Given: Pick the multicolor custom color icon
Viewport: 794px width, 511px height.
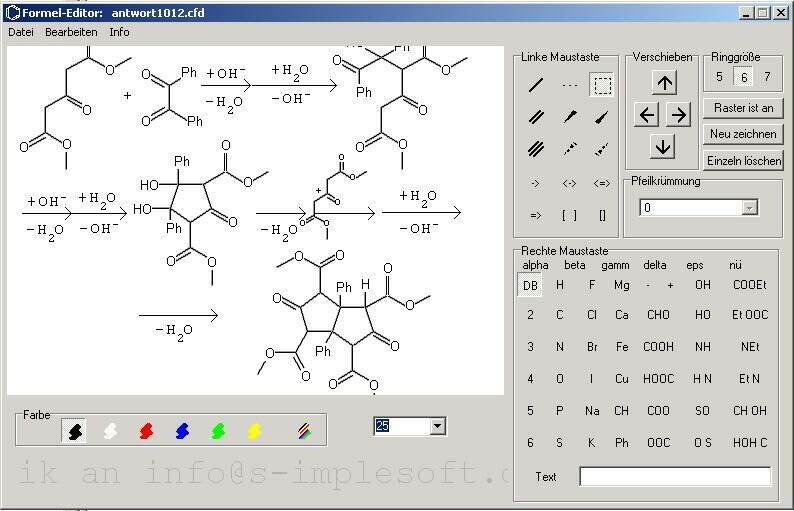Looking at the screenshot, I should coord(304,431).
